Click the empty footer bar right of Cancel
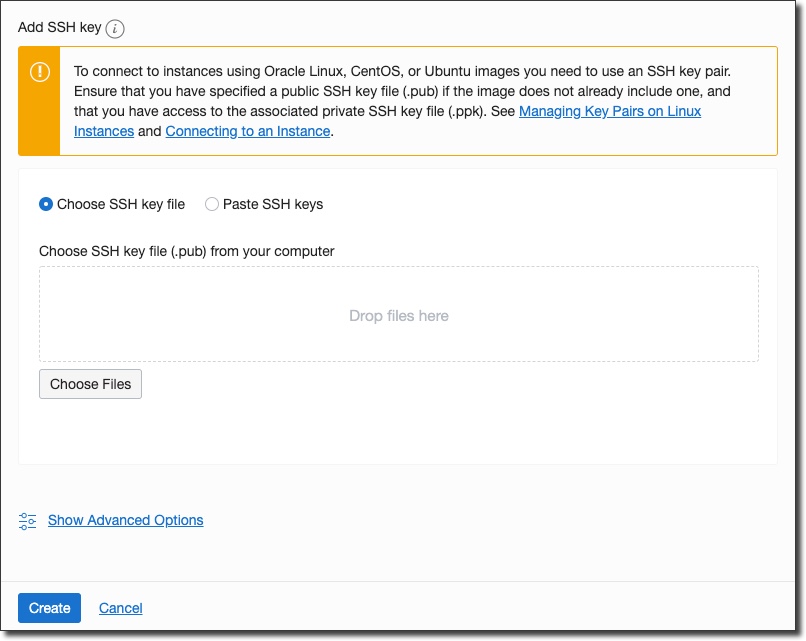The height and width of the screenshot is (641, 806). [x=470, y=608]
